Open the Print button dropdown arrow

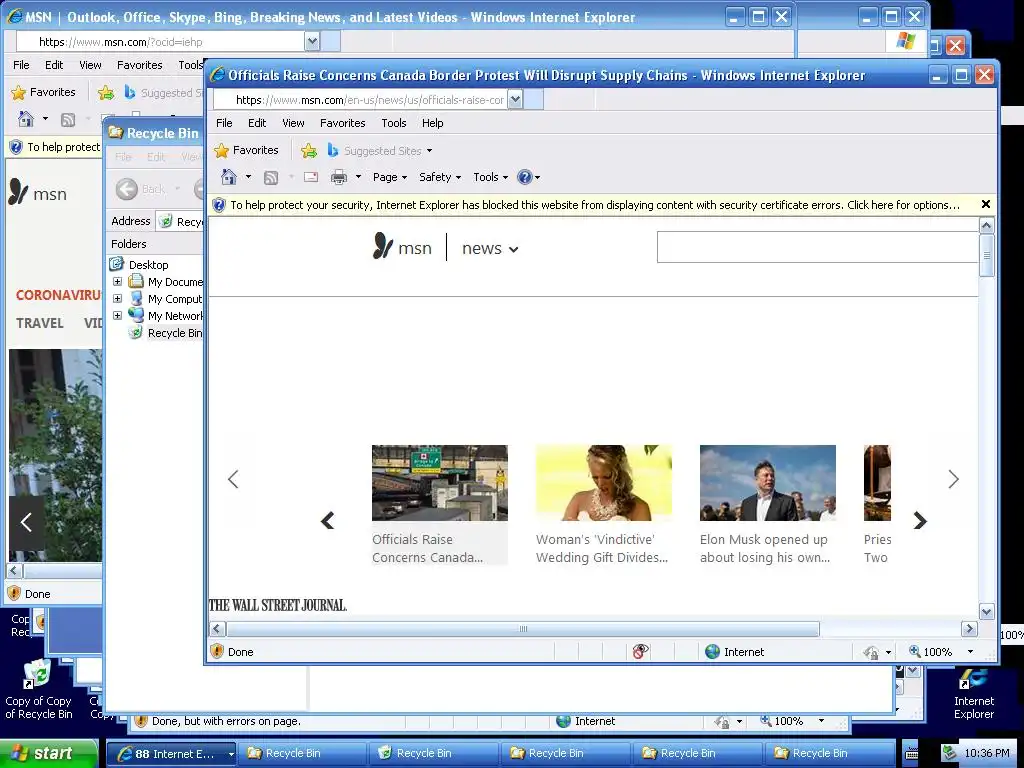[x=358, y=177]
